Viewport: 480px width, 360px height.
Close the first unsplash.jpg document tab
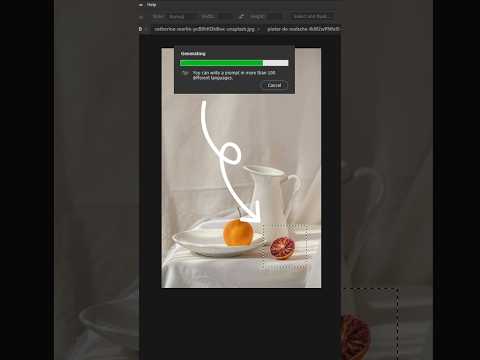point(259,29)
